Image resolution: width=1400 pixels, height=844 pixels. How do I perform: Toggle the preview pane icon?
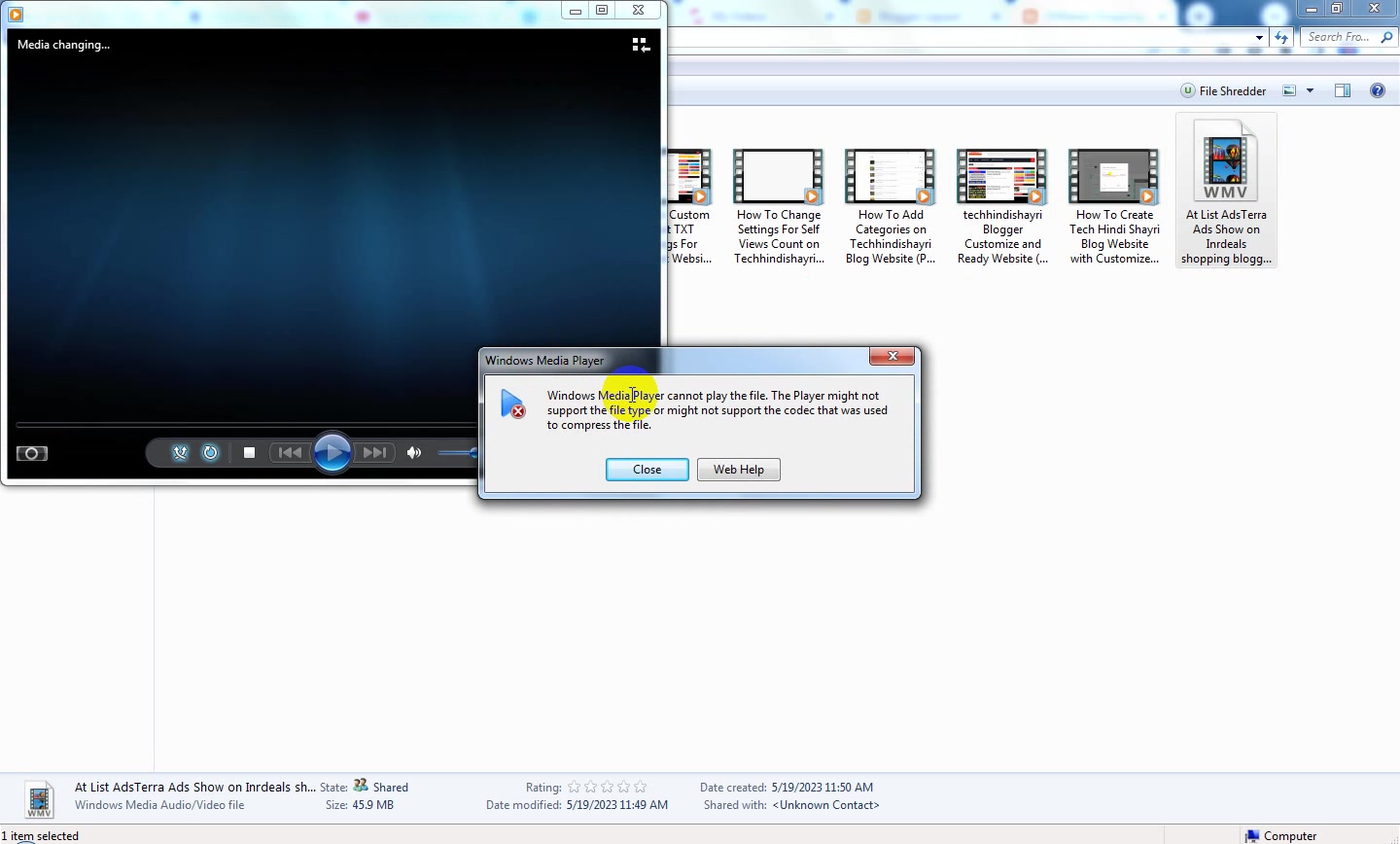(x=1343, y=90)
